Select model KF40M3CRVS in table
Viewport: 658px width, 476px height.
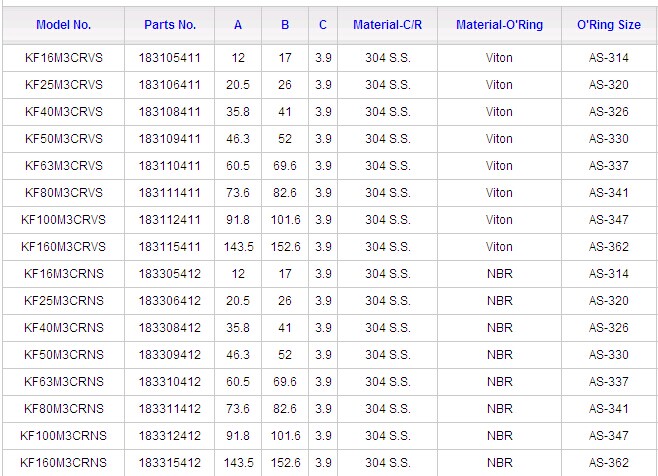click(63, 112)
